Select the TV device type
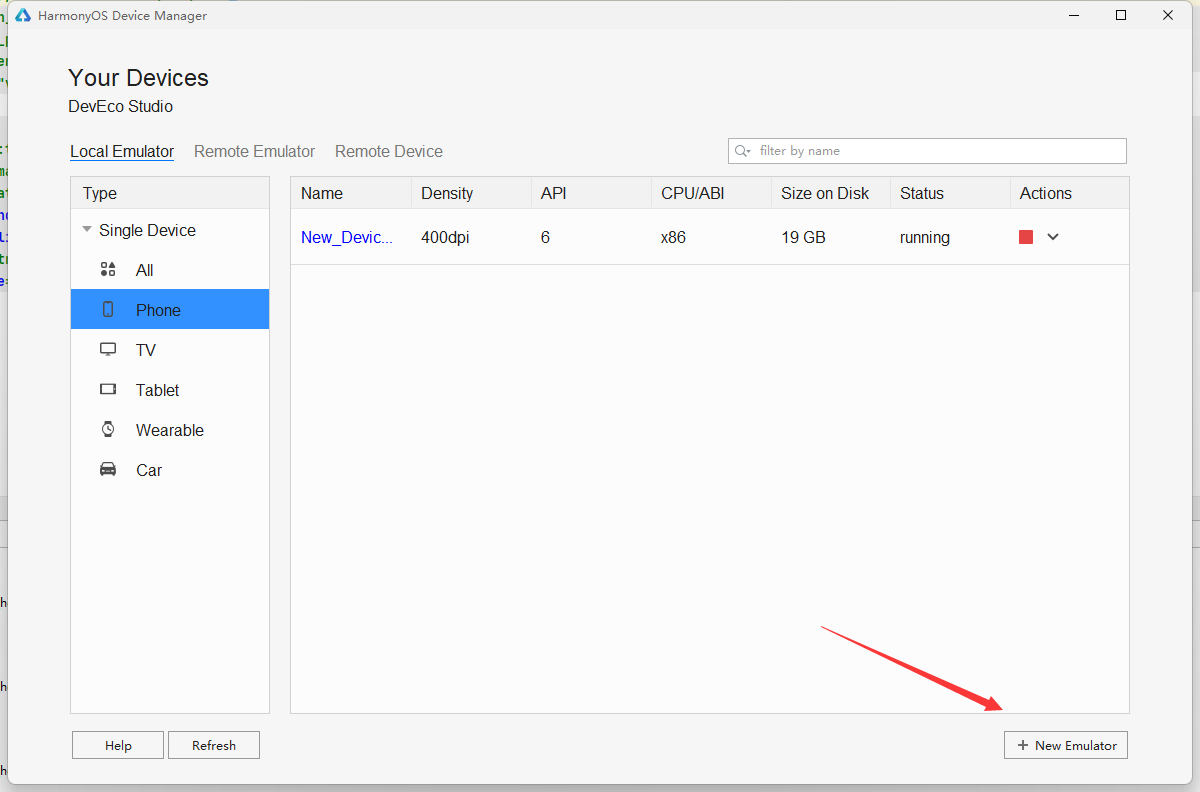The image size is (1200, 792). (170, 350)
